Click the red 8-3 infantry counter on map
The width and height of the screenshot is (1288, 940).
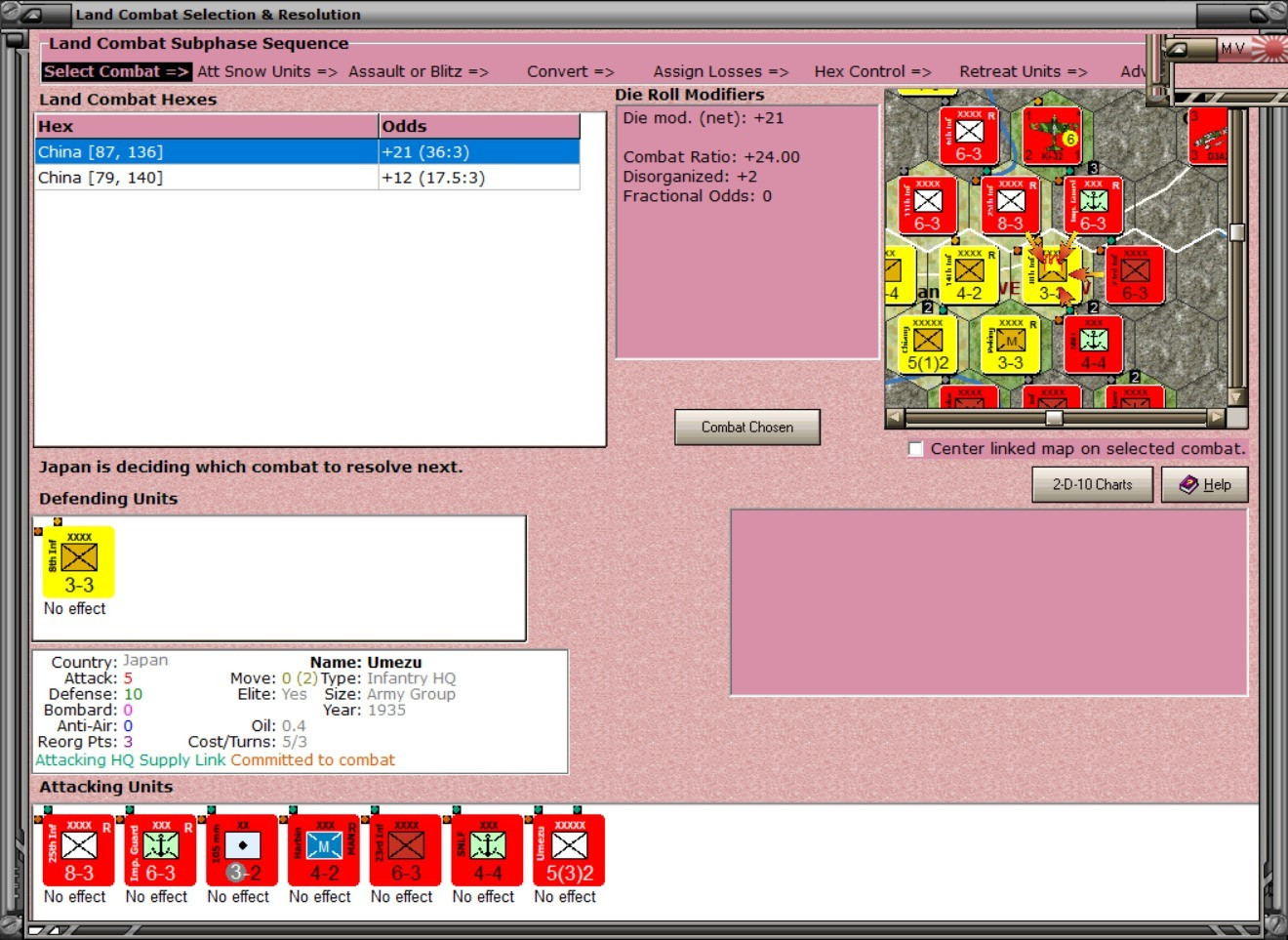click(x=1011, y=206)
